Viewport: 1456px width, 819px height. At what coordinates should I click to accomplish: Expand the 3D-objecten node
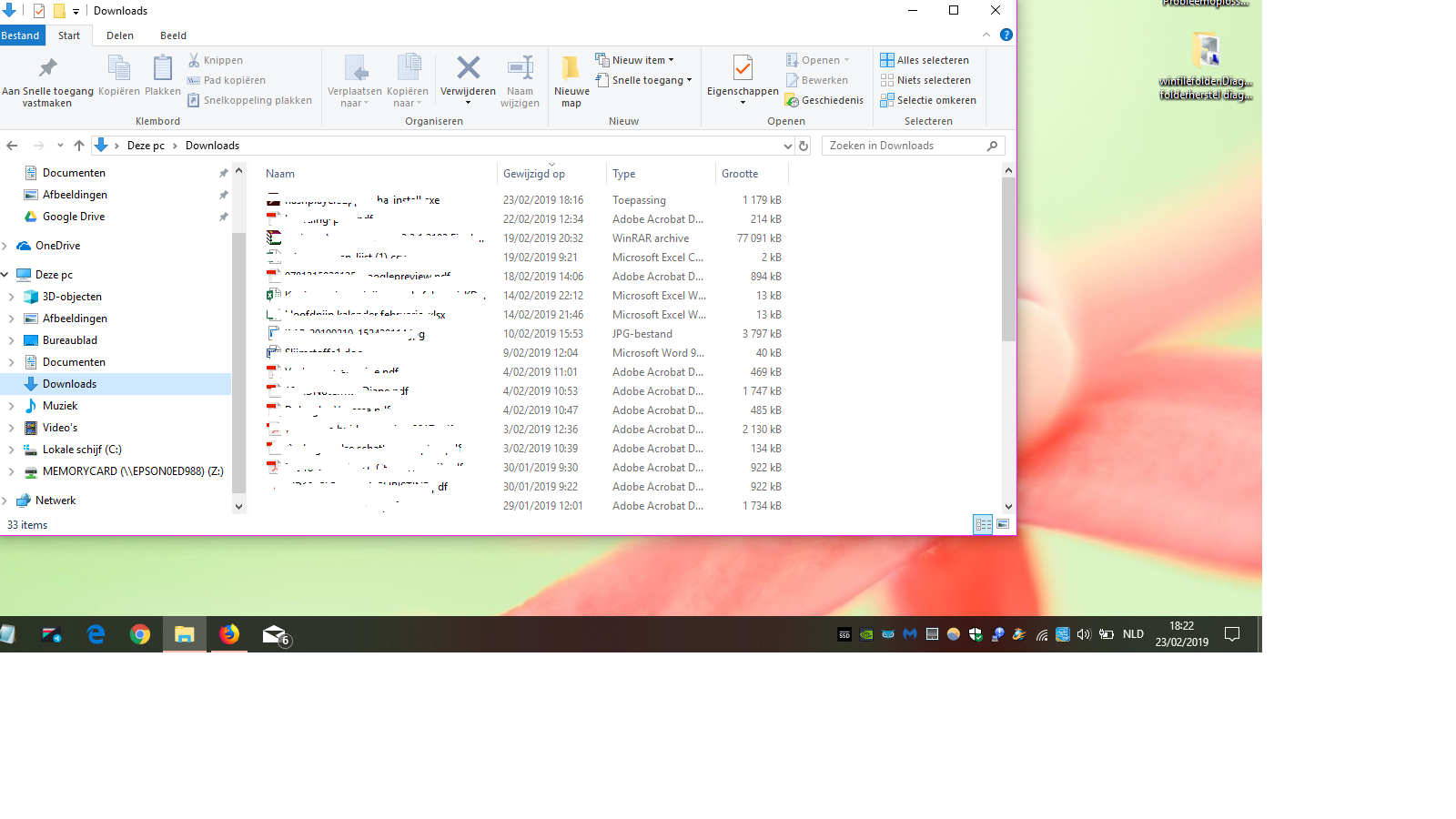[11, 297]
